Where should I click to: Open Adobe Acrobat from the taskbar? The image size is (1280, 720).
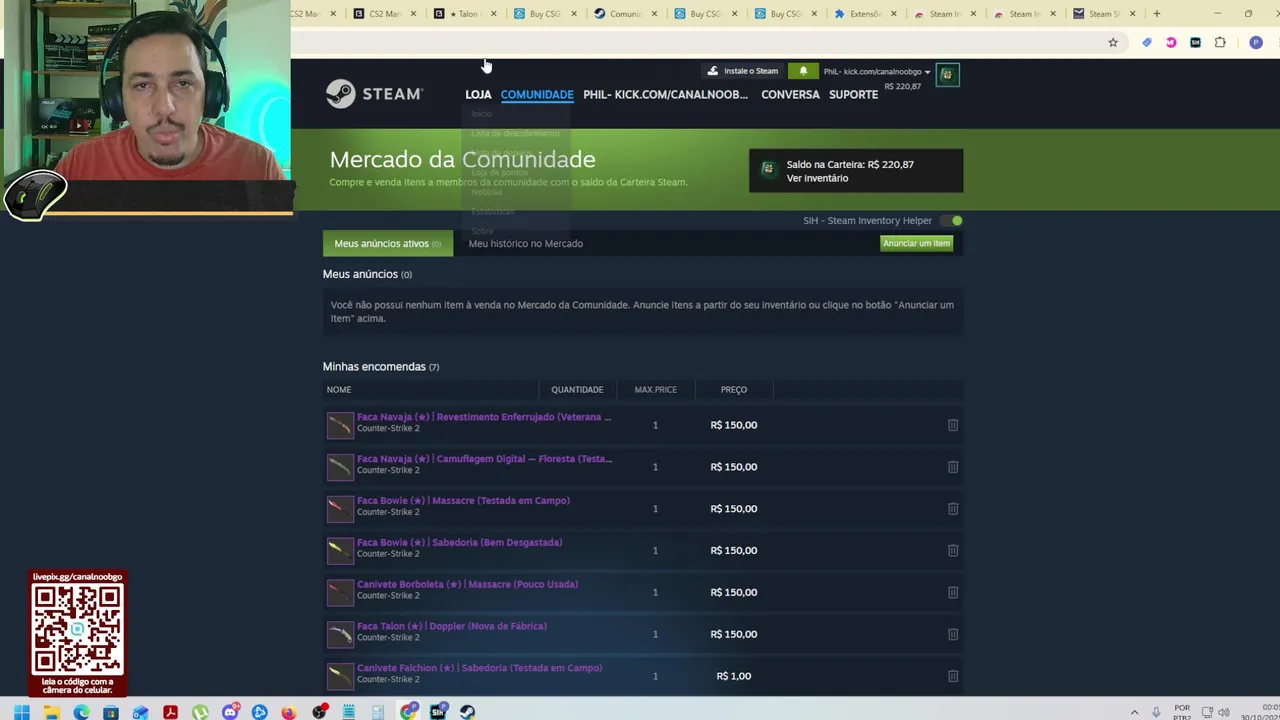[x=170, y=712]
